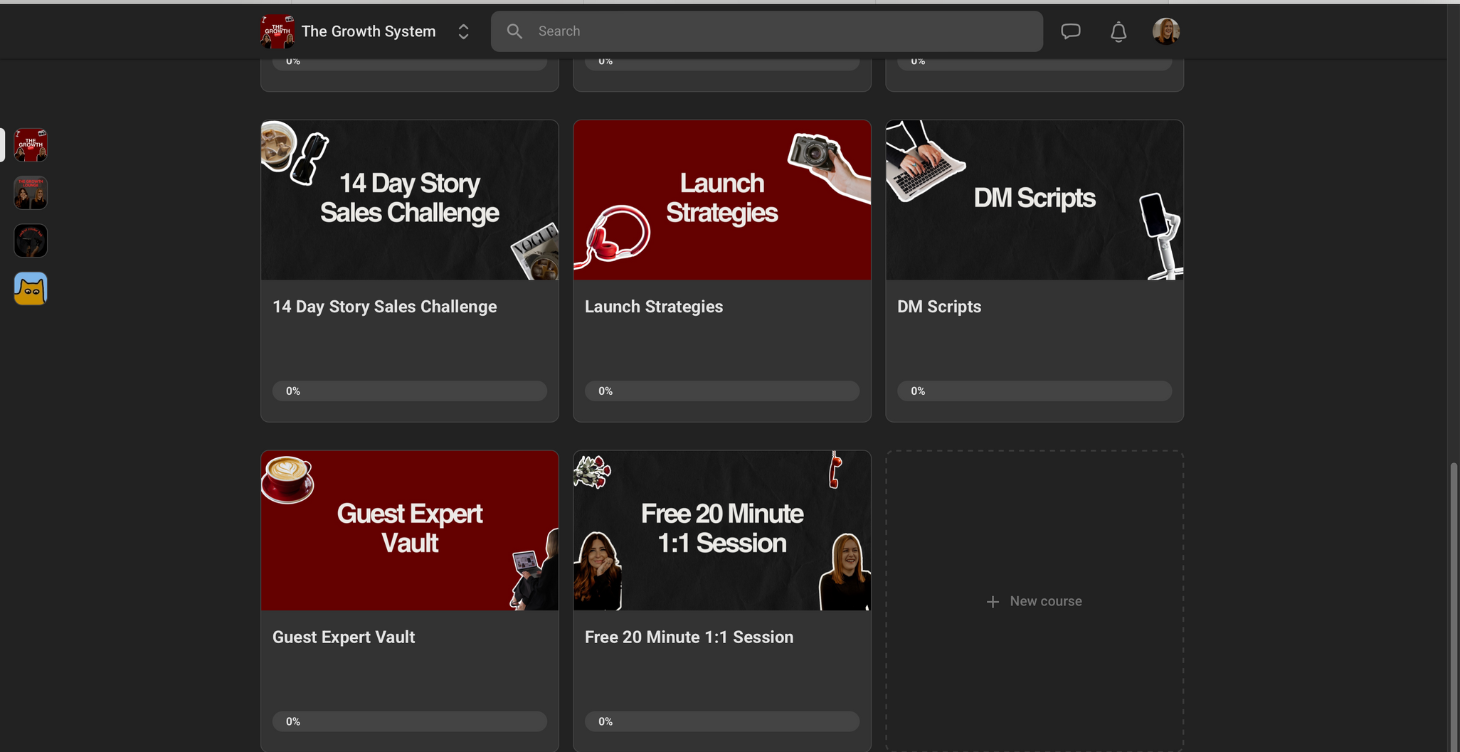Open the 14 Day Story Sales Challenge title
The height and width of the screenshot is (752, 1460).
(385, 307)
